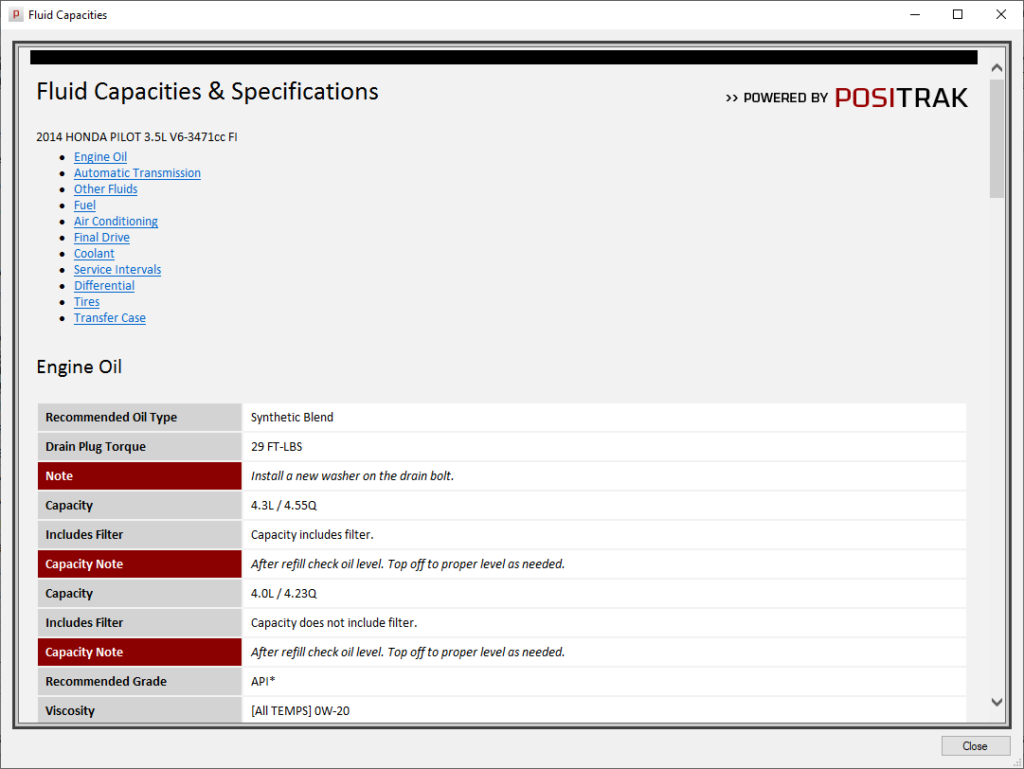The height and width of the screenshot is (769, 1024).
Task: Select the 4.3L / 4.55Q capacity value
Action: (x=283, y=505)
